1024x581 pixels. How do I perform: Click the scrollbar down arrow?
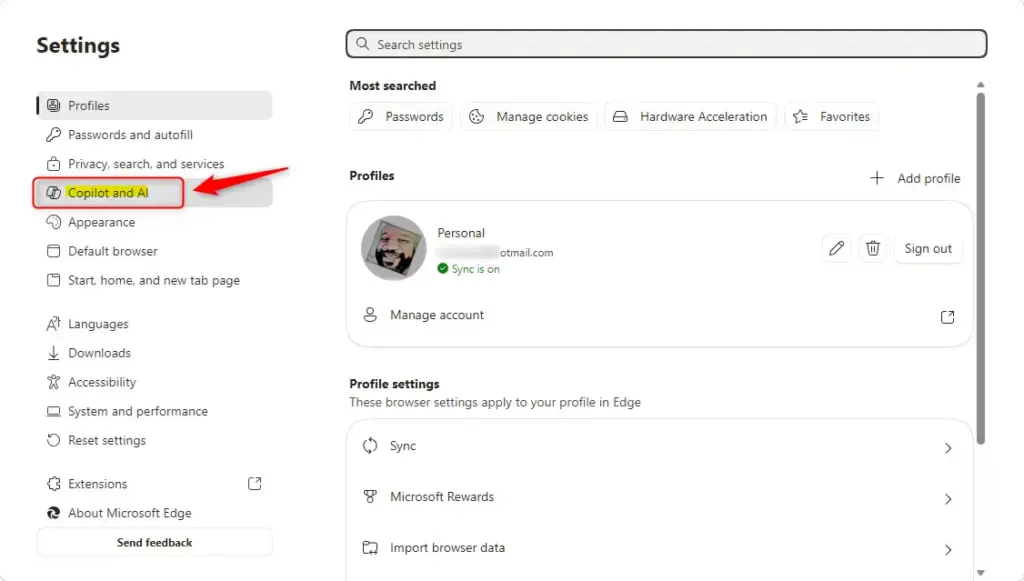point(980,573)
